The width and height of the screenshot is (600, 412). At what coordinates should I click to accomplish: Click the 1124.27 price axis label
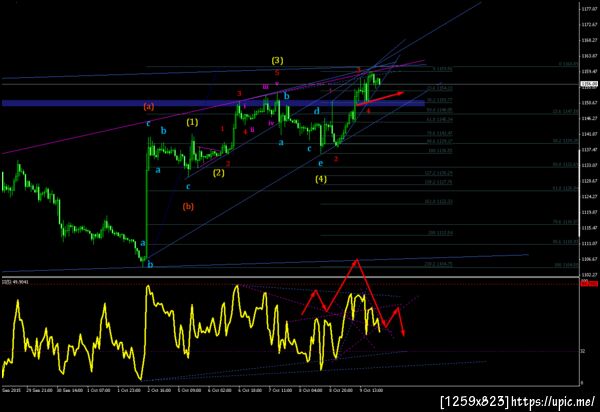click(589, 197)
